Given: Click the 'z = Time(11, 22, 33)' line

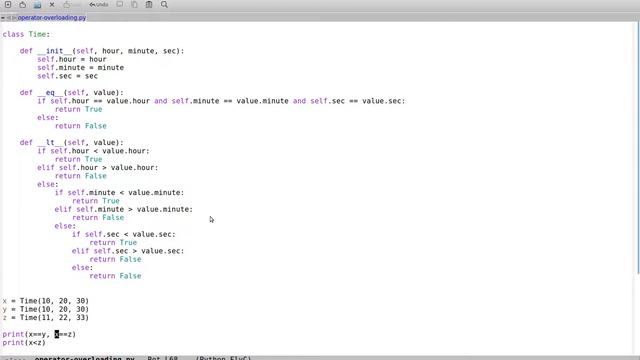Looking at the screenshot, I should click(46, 318).
